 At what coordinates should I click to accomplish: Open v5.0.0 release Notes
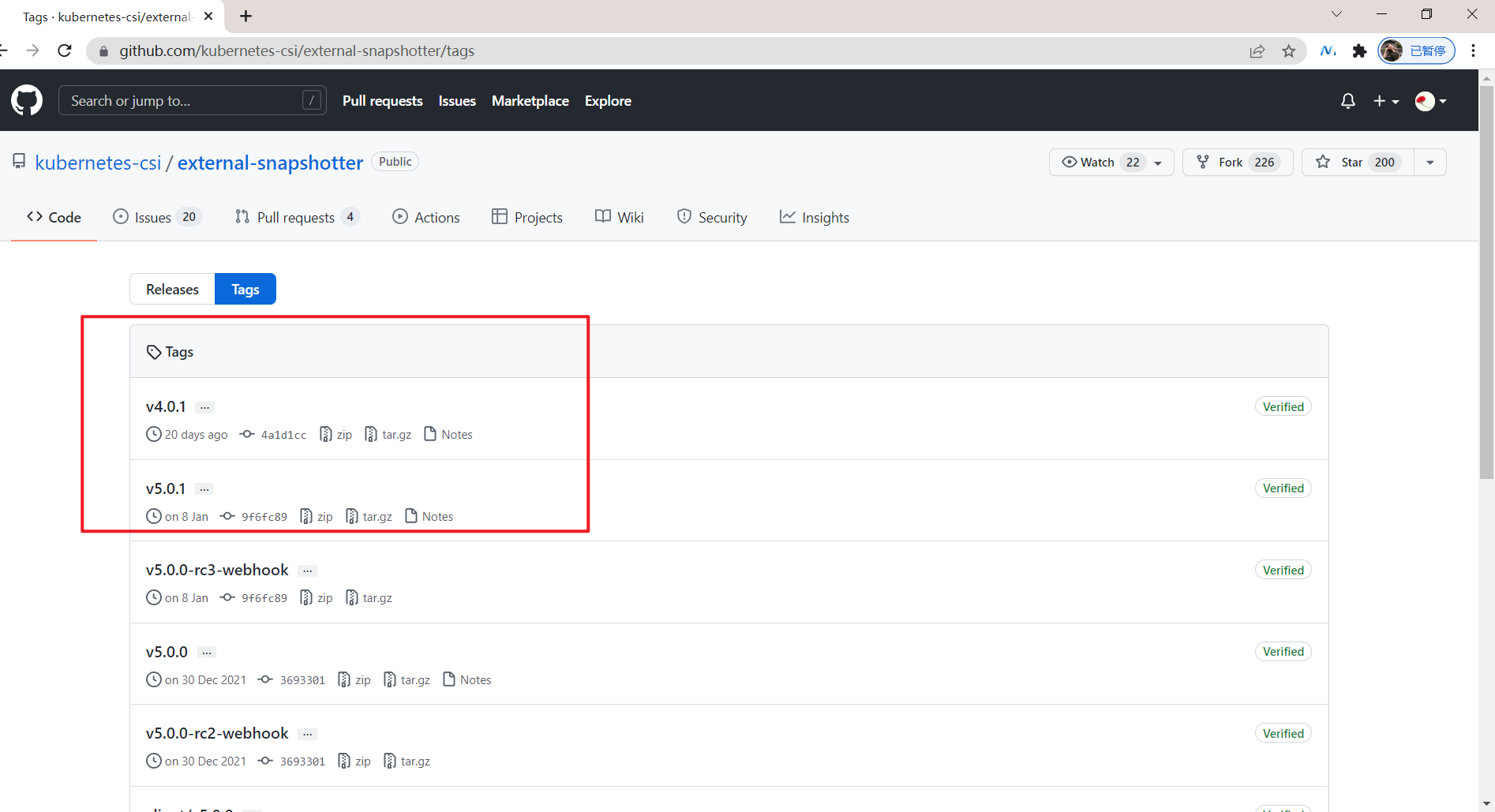click(x=467, y=680)
